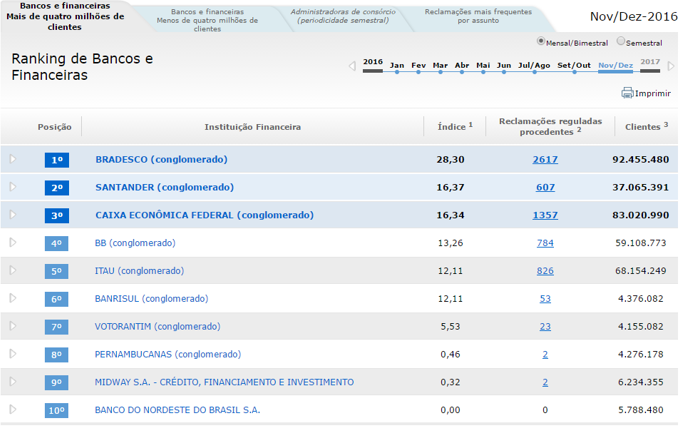
Task: Expand the ITAU row arrow
Action: 13,270
